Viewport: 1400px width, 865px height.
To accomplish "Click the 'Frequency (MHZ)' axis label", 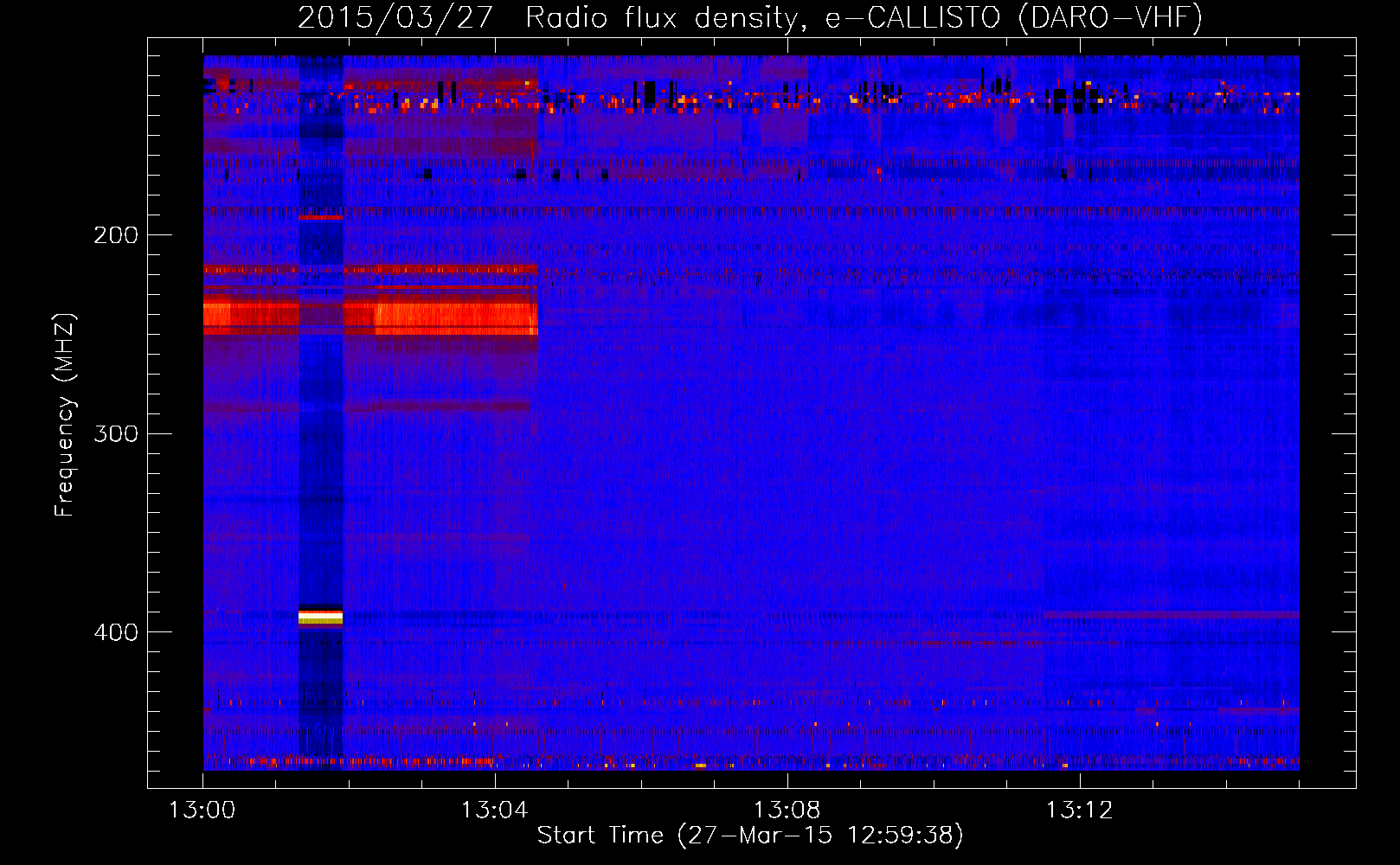I will 65,415.
